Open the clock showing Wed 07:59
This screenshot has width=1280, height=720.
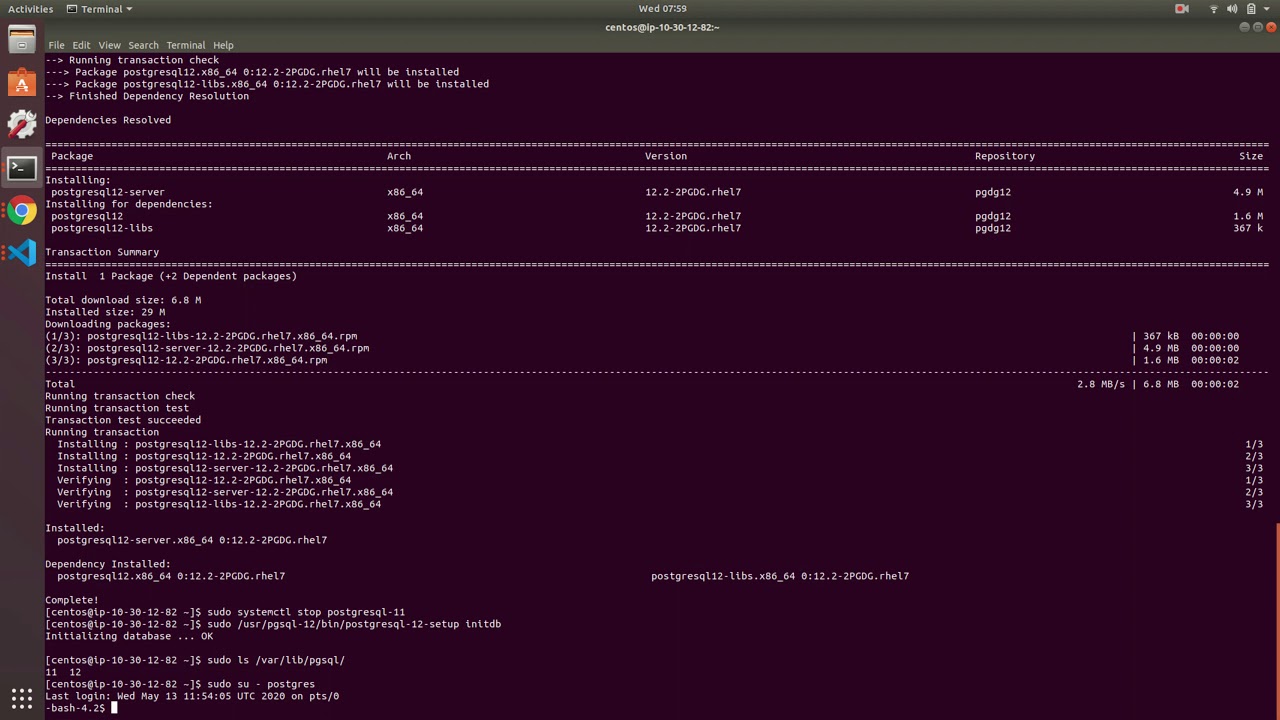[x=662, y=9]
